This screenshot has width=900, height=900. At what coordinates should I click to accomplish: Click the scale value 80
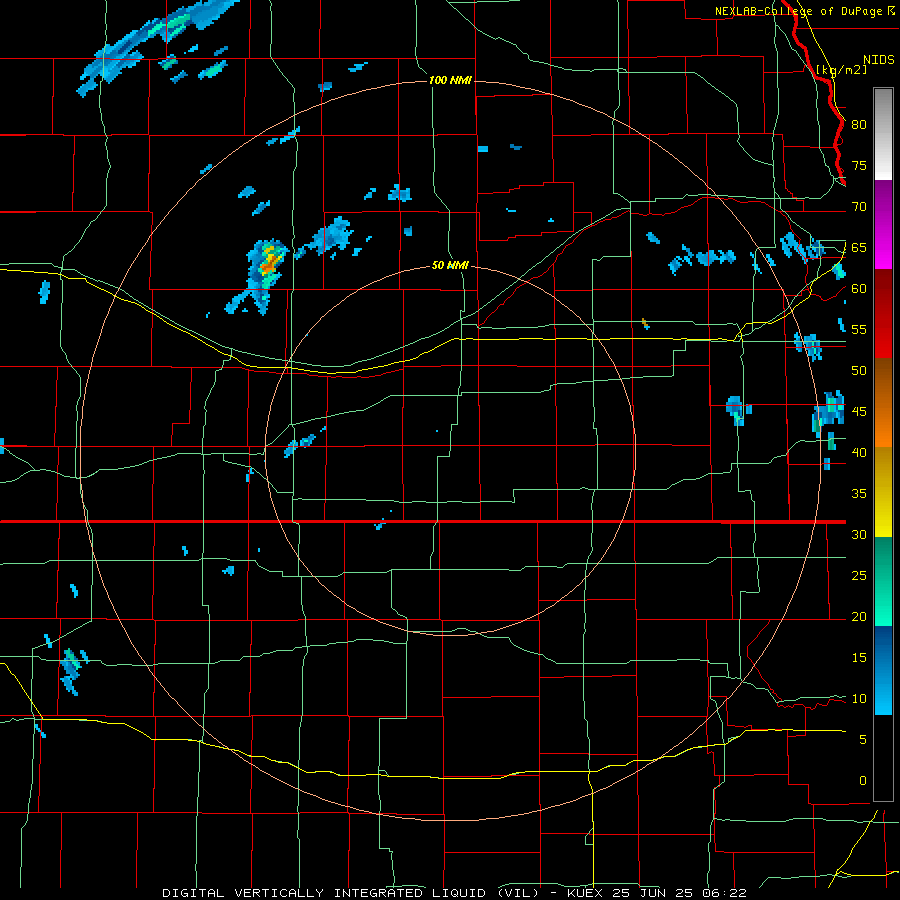(859, 125)
